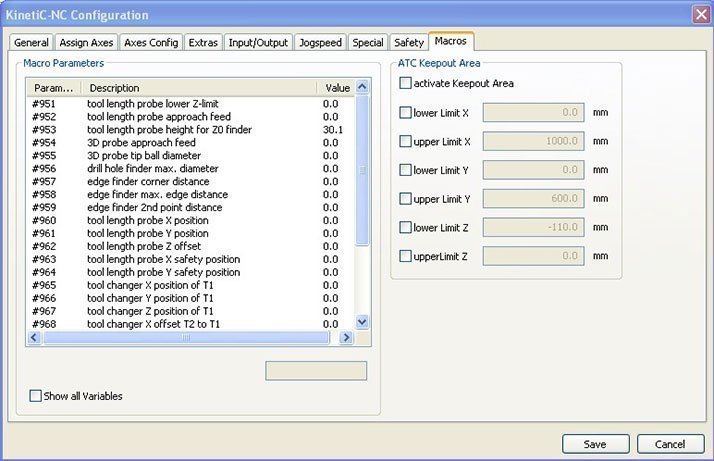Open the Axes Config tab

click(151, 42)
